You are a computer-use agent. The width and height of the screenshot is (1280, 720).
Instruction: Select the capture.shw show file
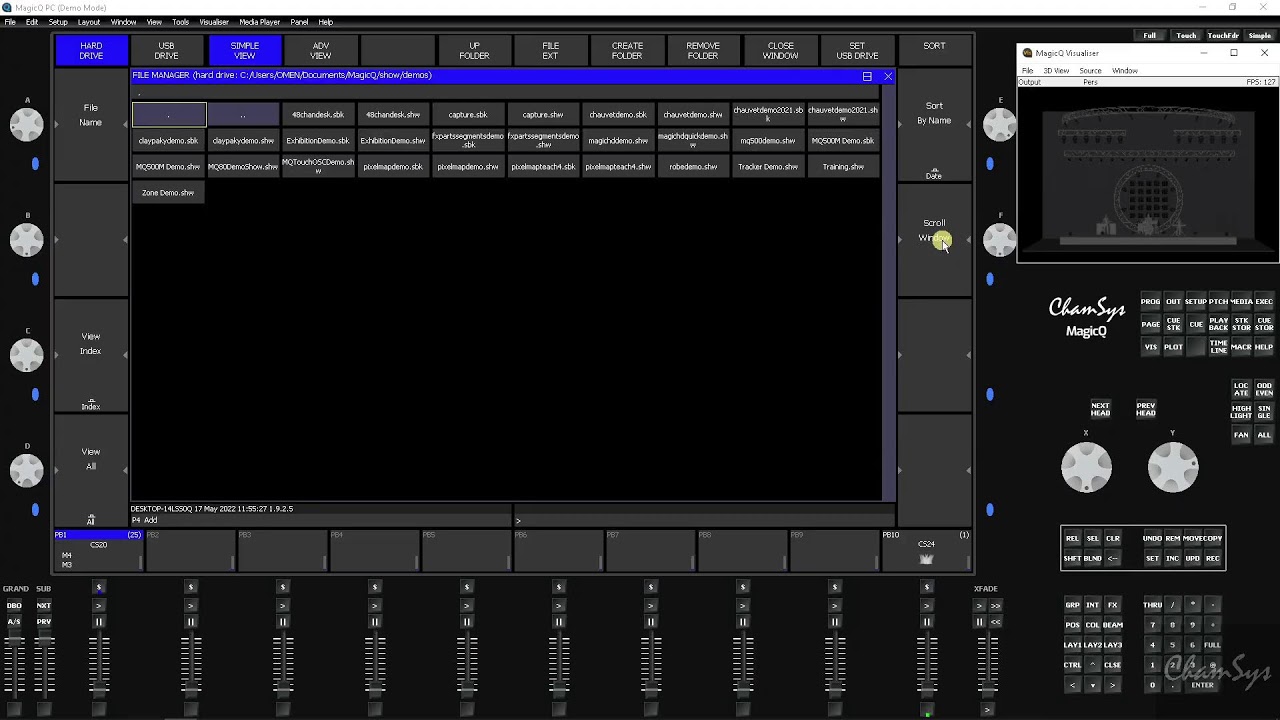click(543, 115)
